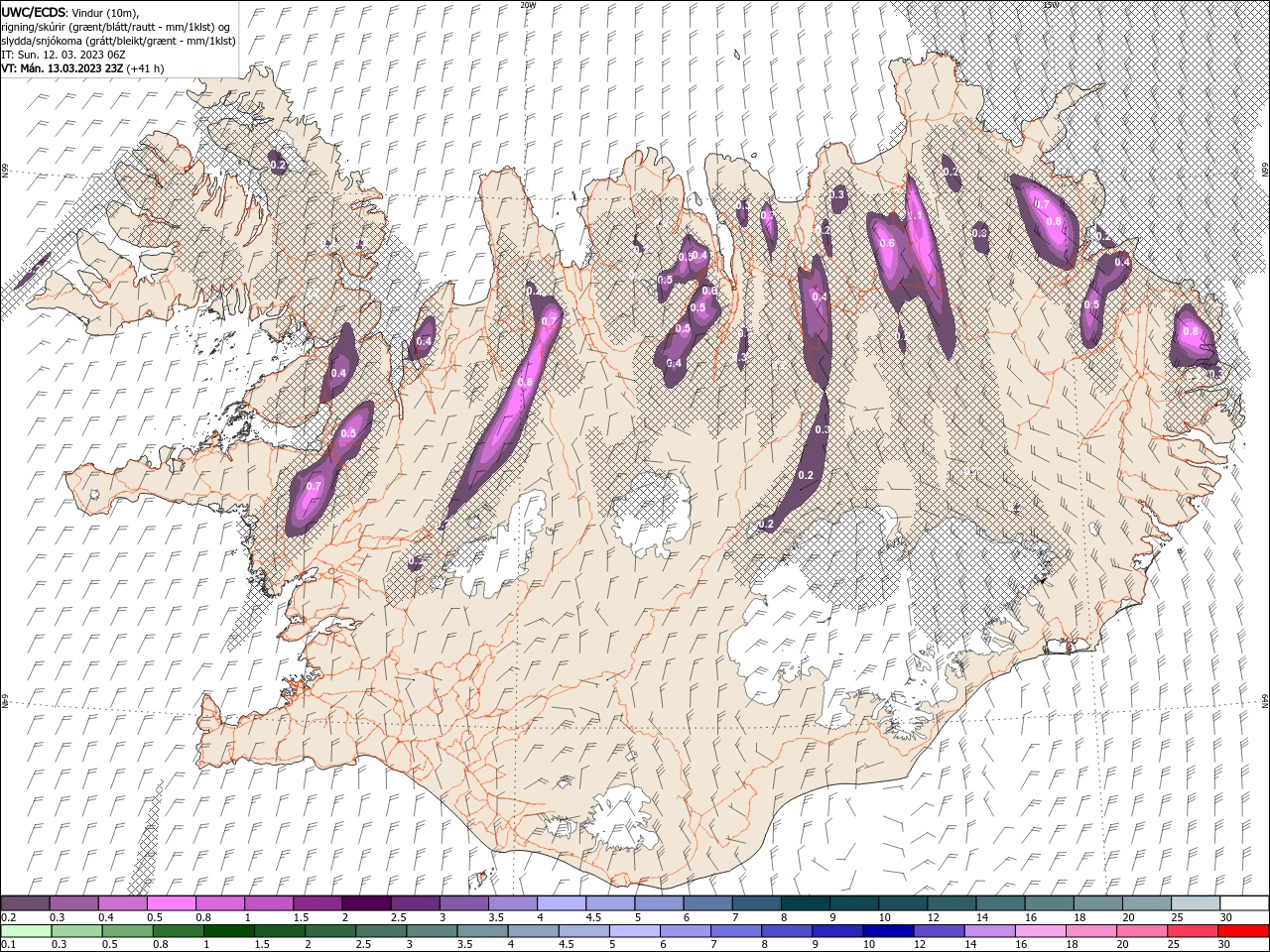The height and width of the screenshot is (952, 1270).
Task: Click the 'Vindur (10m),' header text
Action: (106, 12)
